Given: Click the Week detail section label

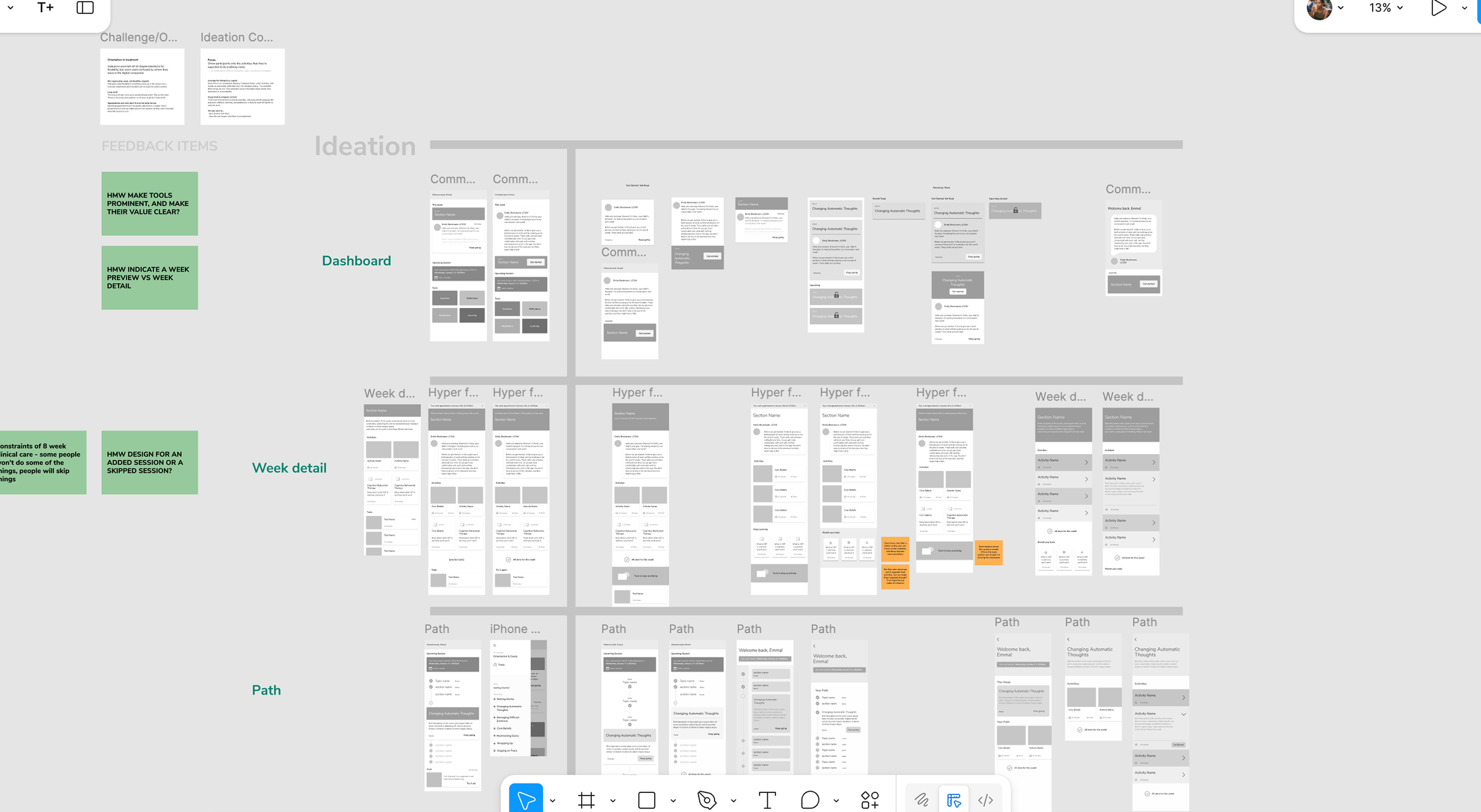Looking at the screenshot, I should click(x=289, y=468).
